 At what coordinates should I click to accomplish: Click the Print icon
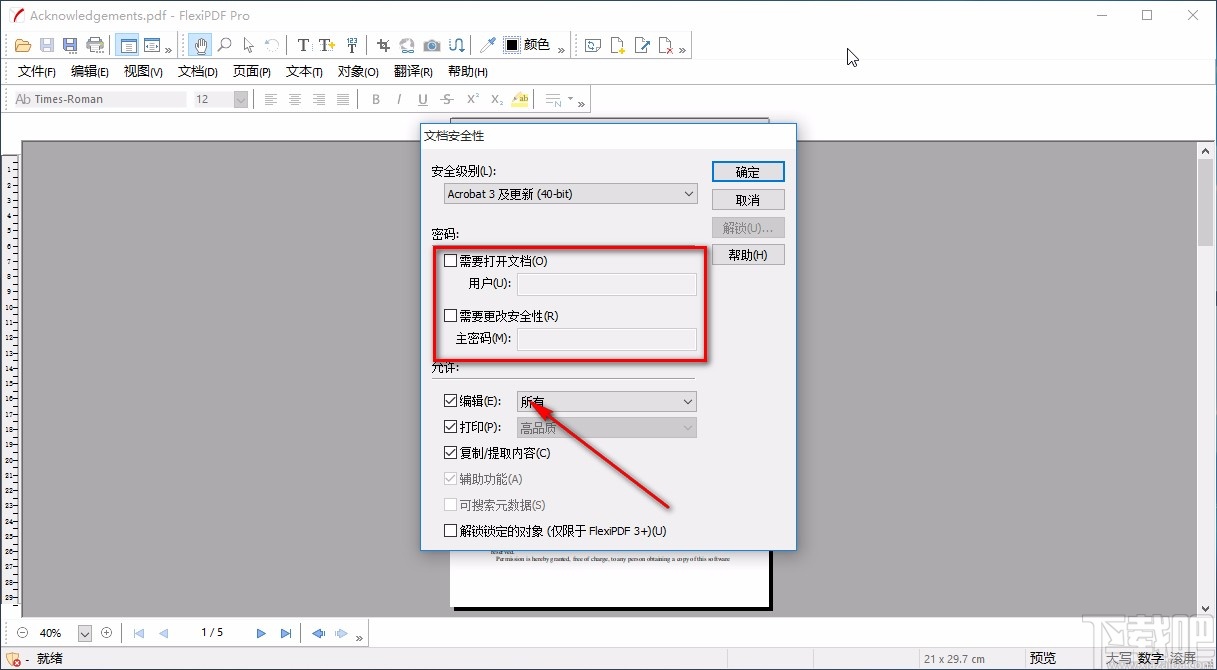(x=95, y=44)
